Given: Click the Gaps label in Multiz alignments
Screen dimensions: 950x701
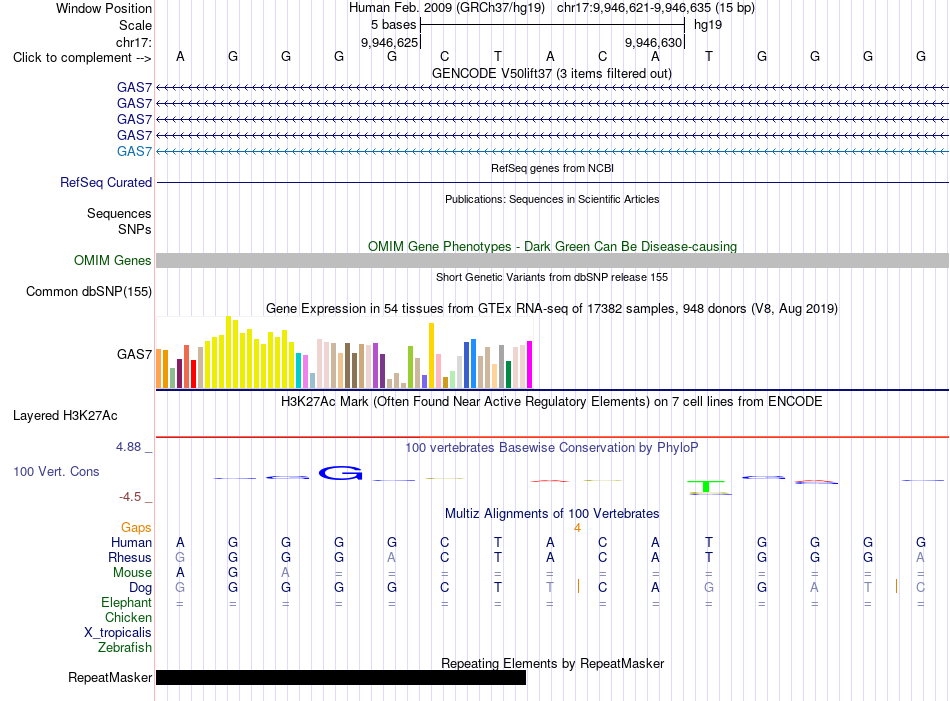Looking at the screenshot, I should [136, 528].
